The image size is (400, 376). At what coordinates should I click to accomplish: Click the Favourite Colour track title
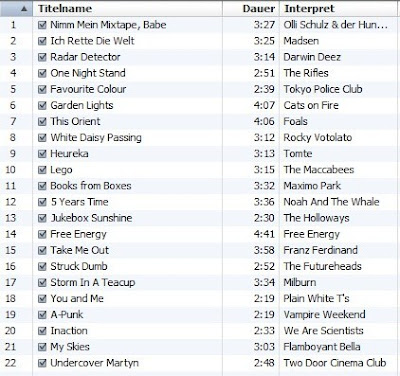pyautogui.click(x=88, y=89)
